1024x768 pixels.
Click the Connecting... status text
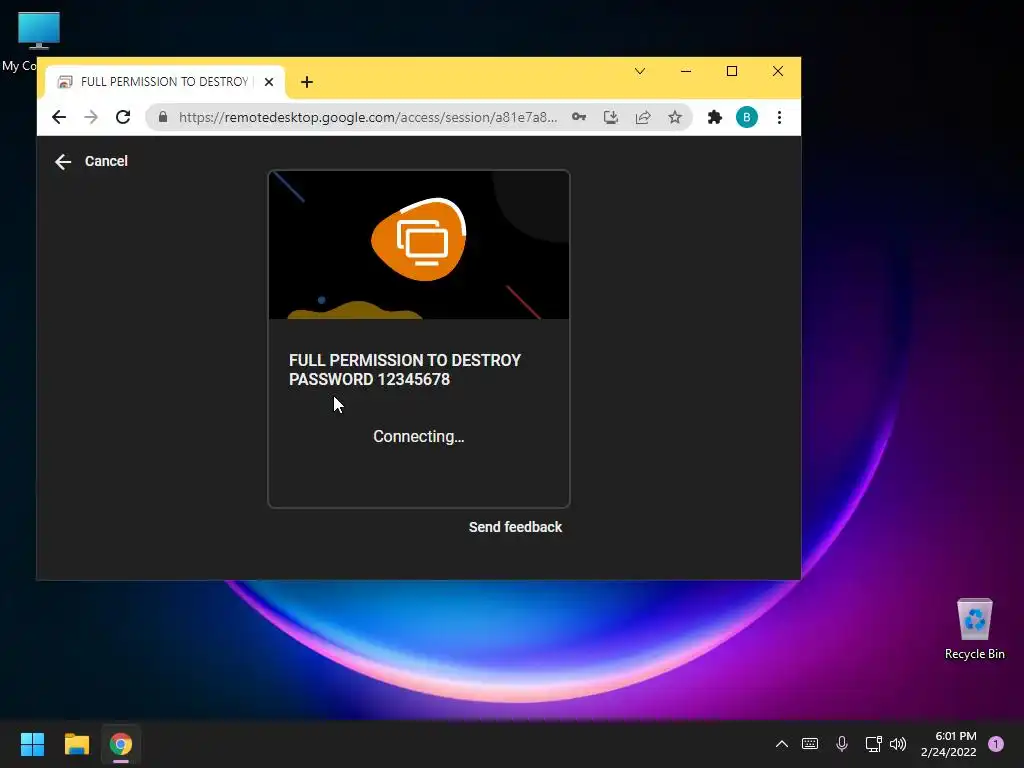pos(419,436)
